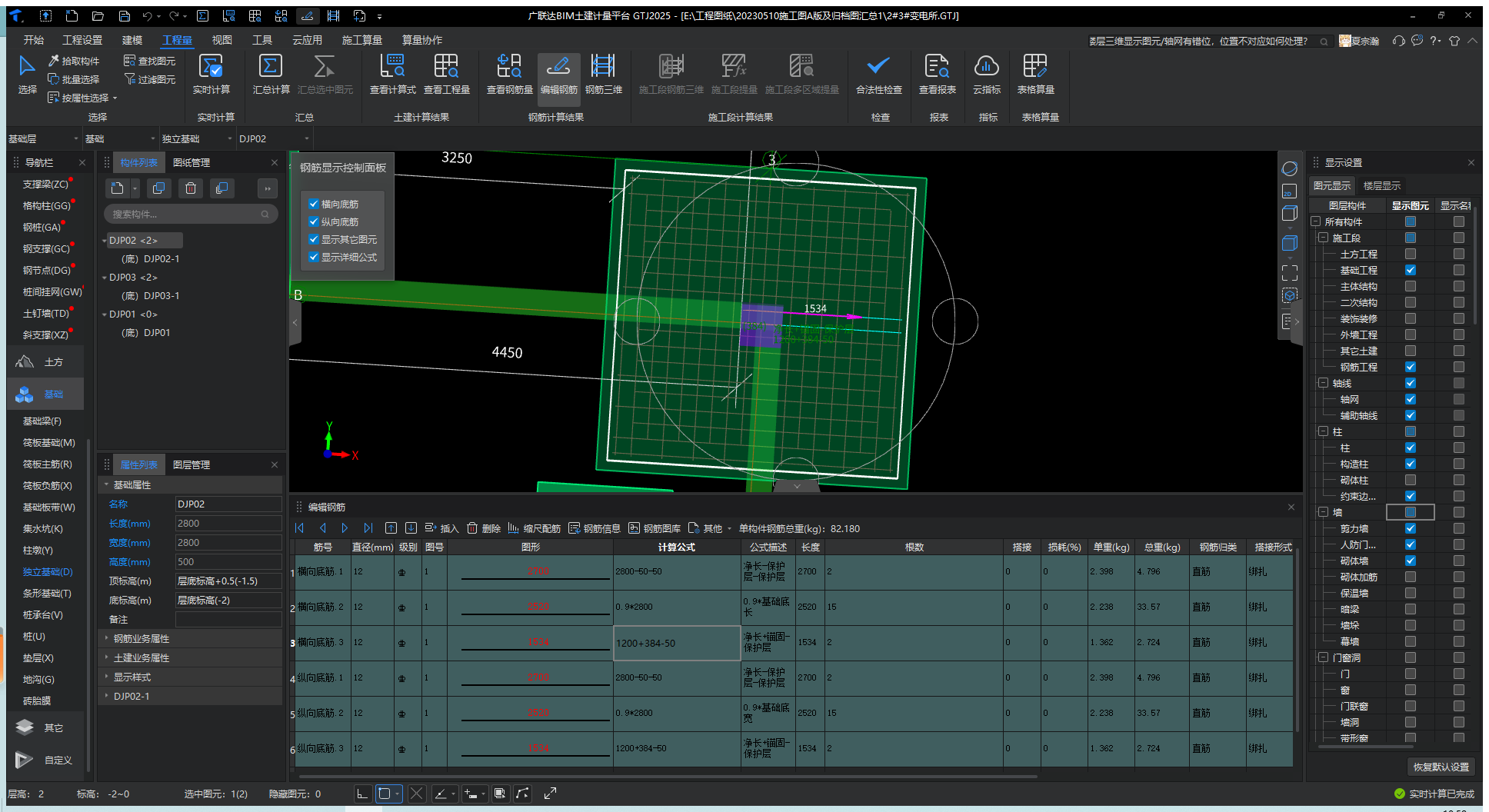
Task: Expand 土建业务属性 section
Action: tap(106, 657)
